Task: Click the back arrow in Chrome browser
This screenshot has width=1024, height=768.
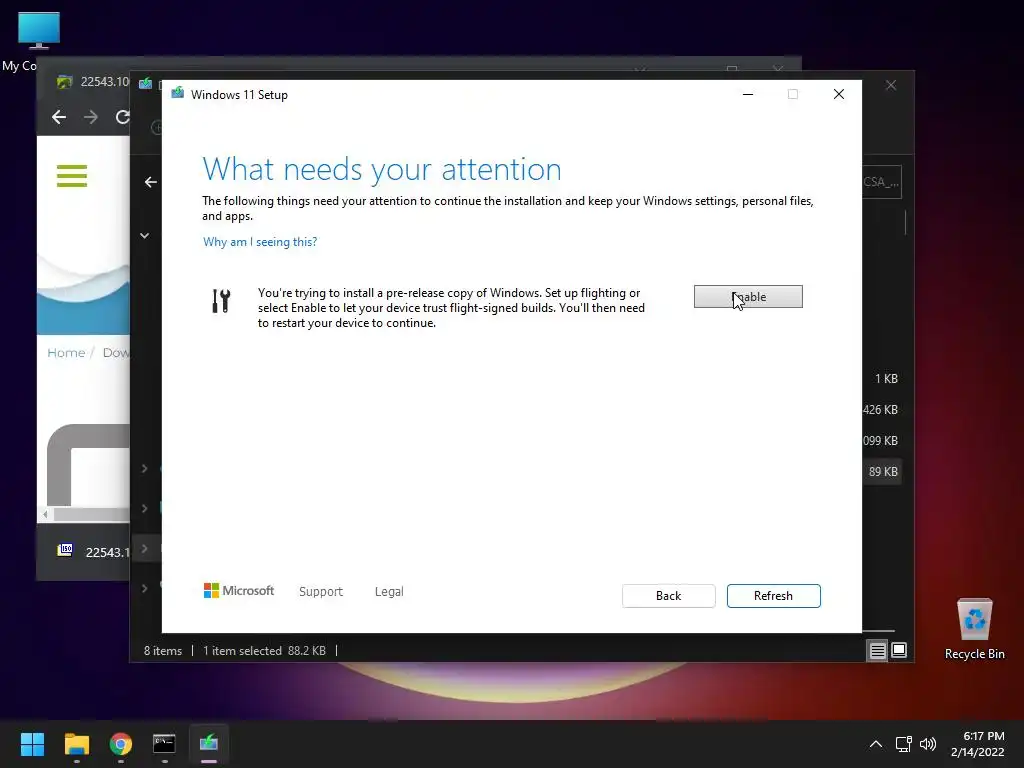Action: (x=59, y=117)
